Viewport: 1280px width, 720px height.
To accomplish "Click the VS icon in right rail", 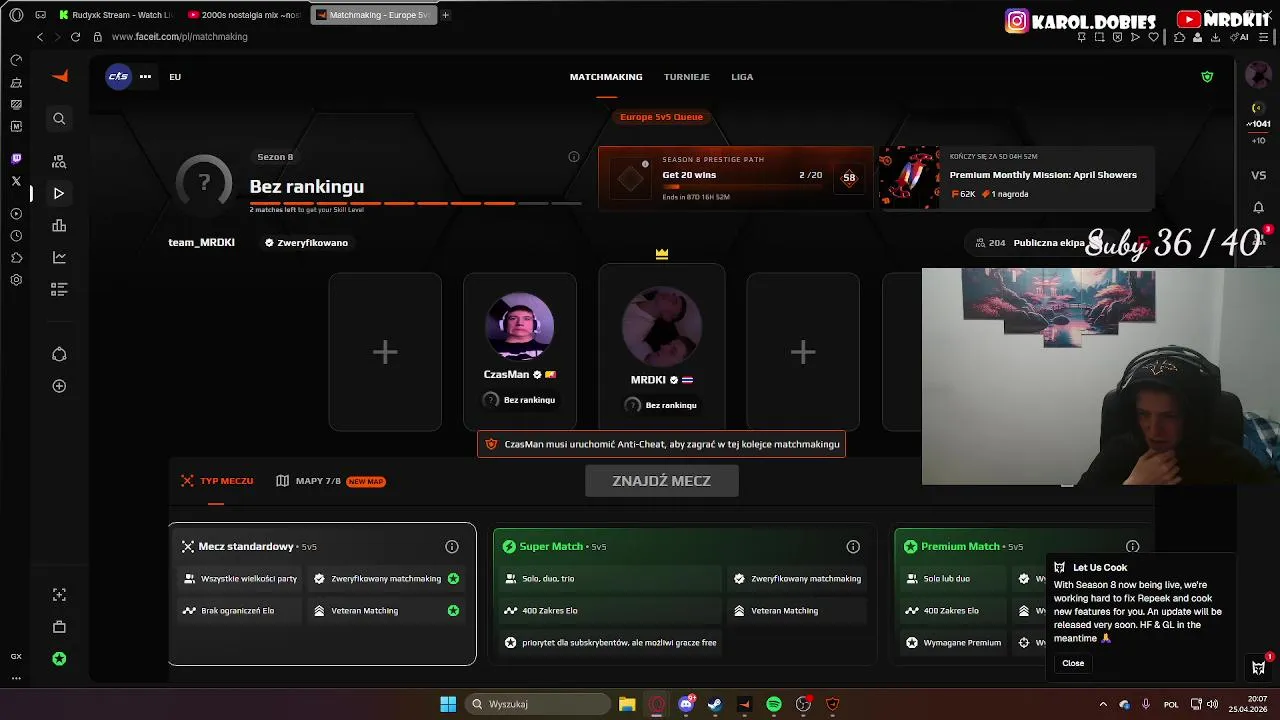I will [x=1258, y=175].
